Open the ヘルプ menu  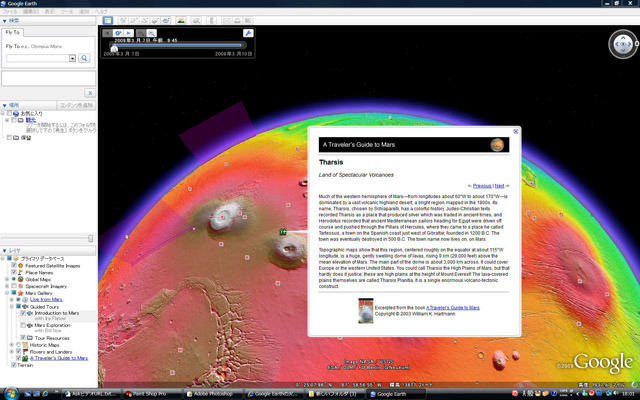pyautogui.click(x=101, y=11)
